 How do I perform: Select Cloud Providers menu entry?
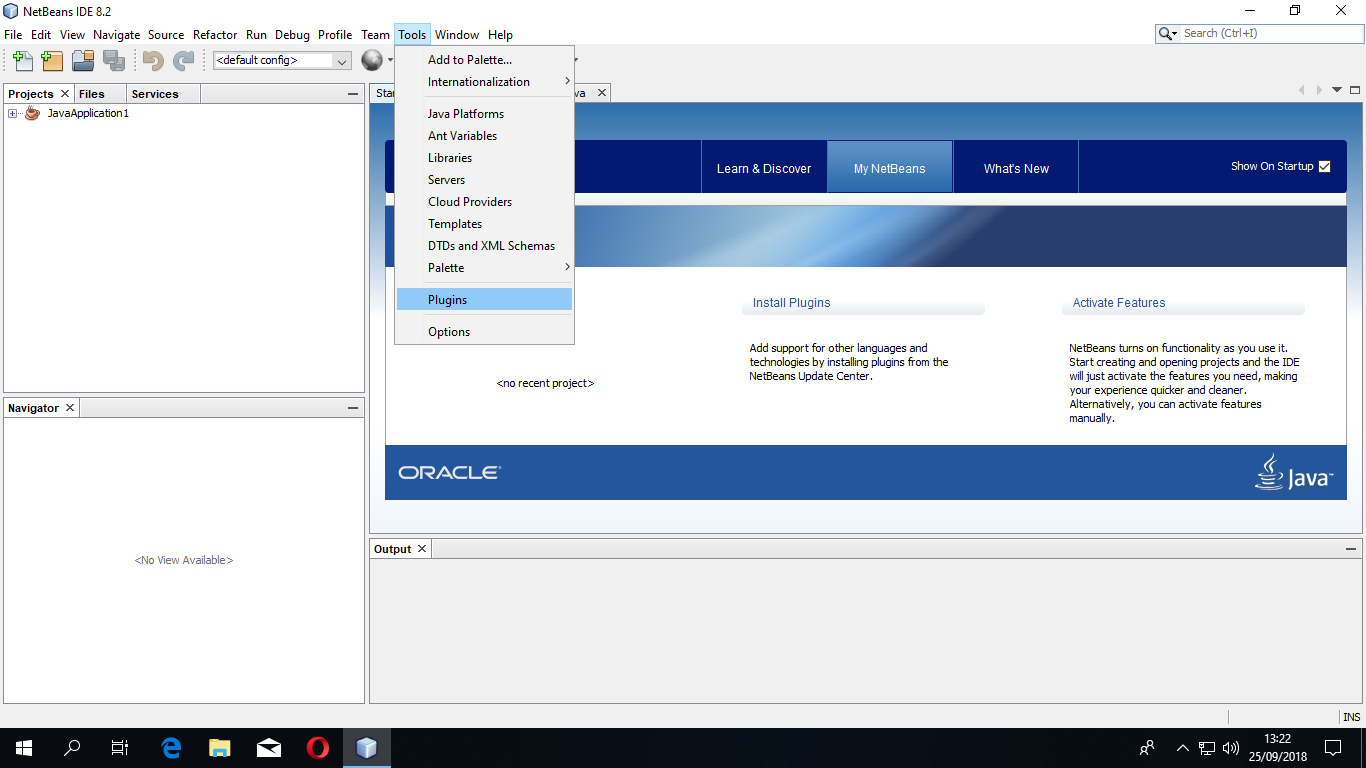click(x=484, y=202)
